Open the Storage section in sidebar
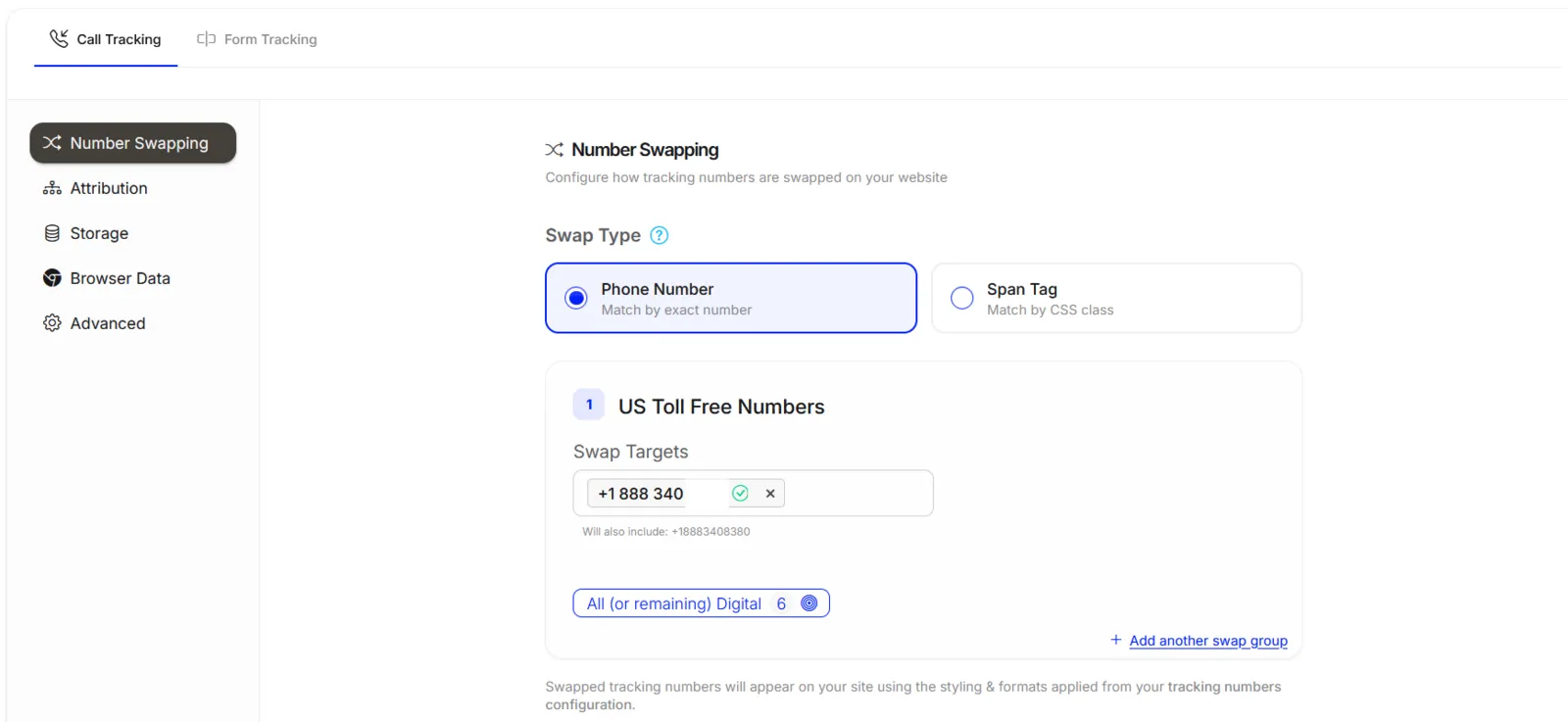The width and height of the screenshot is (1568, 722). tap(86, 233)
